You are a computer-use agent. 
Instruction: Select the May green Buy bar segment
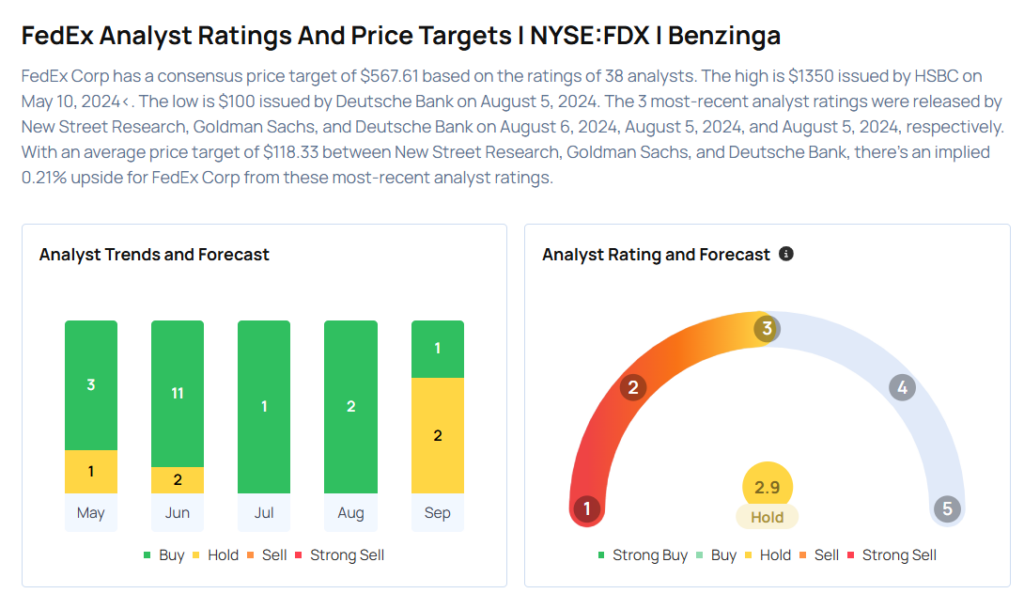pyautogui.click(x=91, y=385)
